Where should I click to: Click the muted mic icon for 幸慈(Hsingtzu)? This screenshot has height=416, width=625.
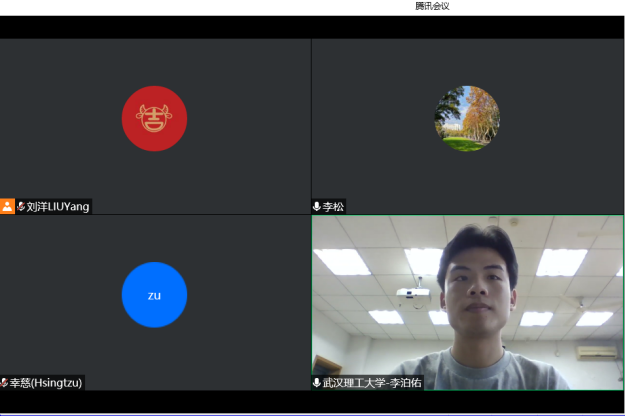pyautogui.click(x=4, y=383)
